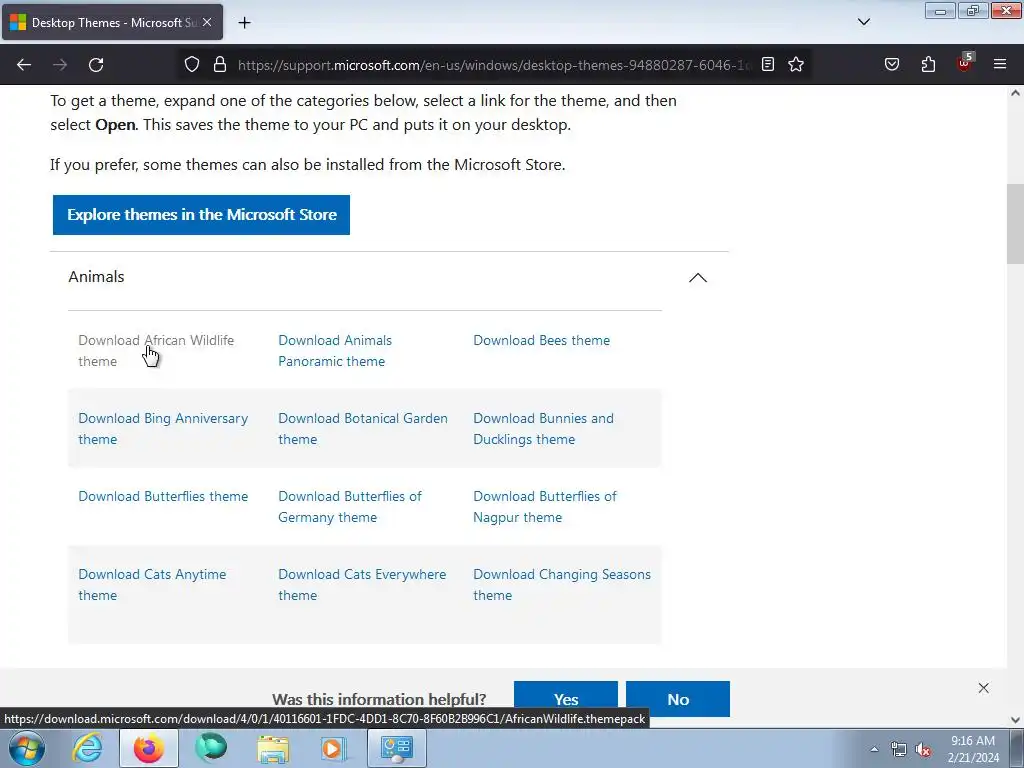1024x768 pixels.
Task: Download Changing Seasons theme
Action: click(x=562, y=584)
